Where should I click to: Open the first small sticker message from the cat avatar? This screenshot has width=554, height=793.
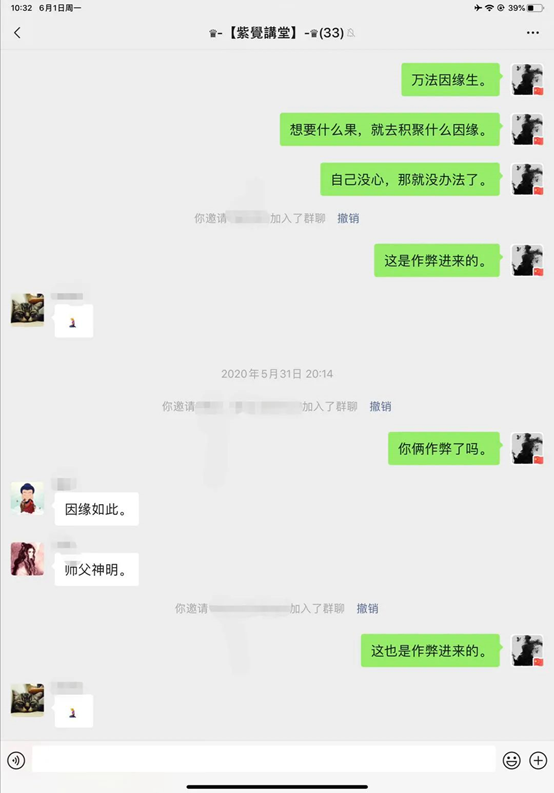click(x=73, y=321)
